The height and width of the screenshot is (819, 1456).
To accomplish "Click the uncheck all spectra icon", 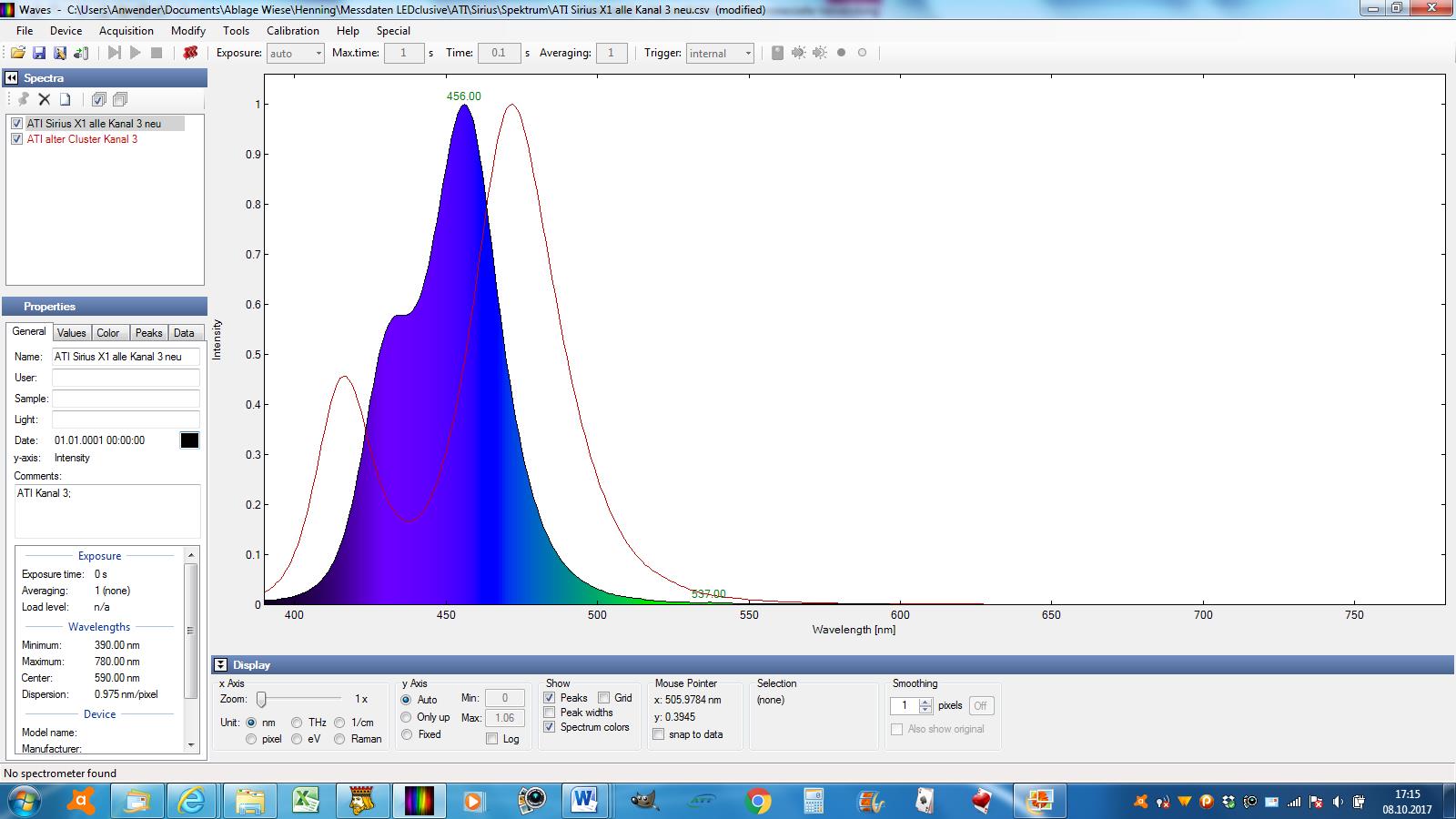I will (x=120, y=99).
